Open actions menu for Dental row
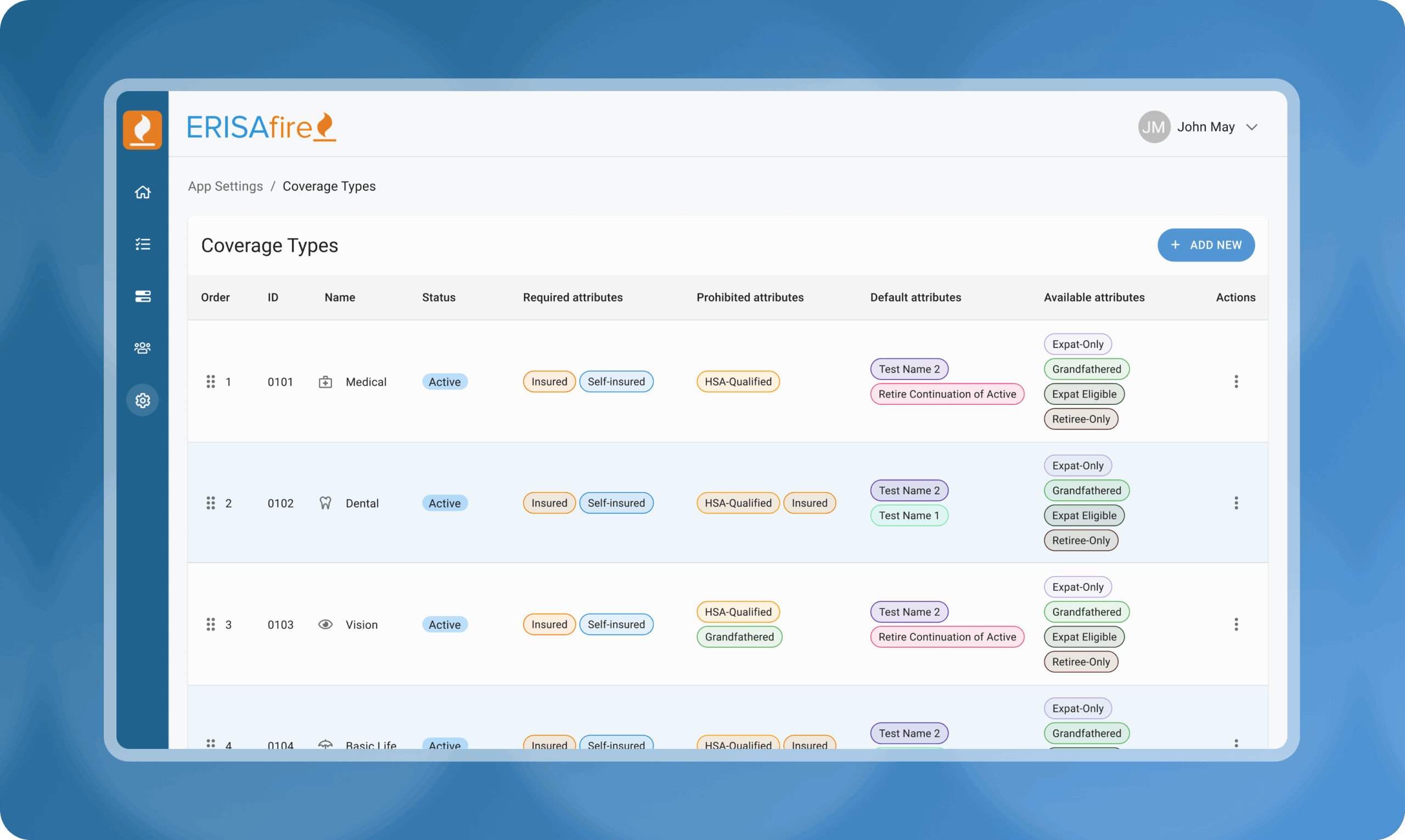This screenshot has width=1405, height=840. 1237,503
